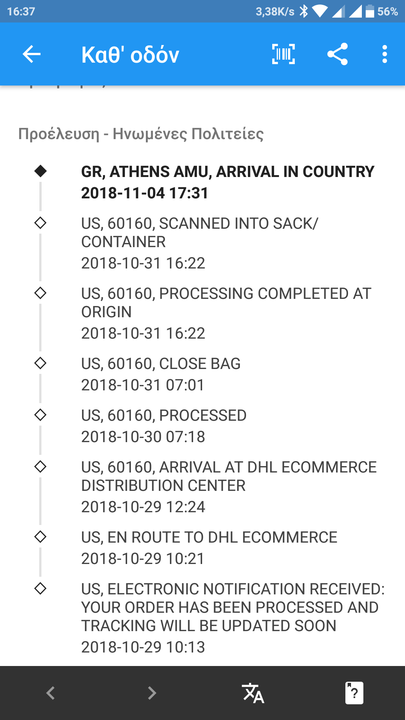This screenshot has width=405, height=720.
Task: Tap the help page icon at bottom right
Action: [354, 693]
